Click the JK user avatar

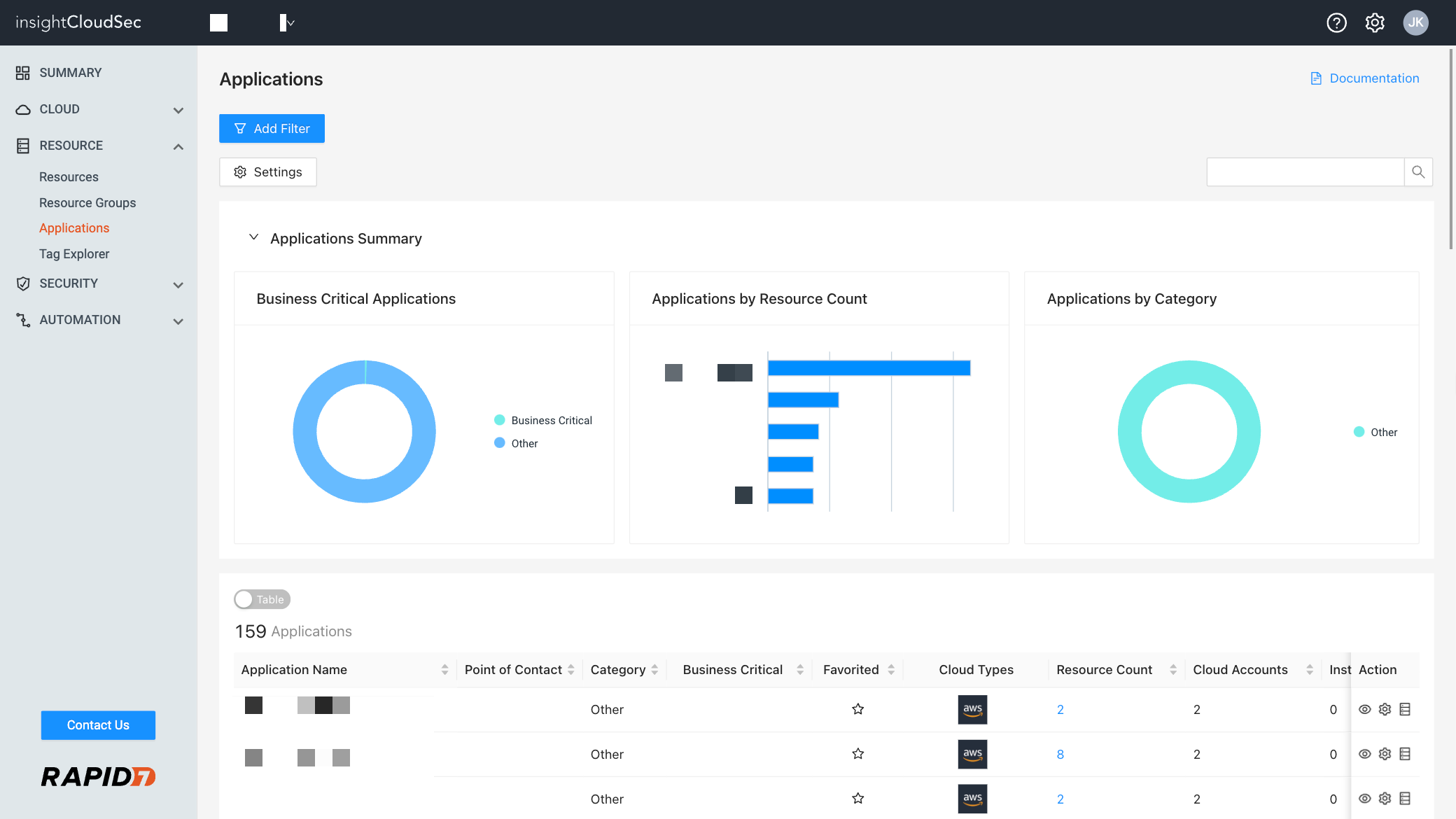pyautogui.click(x=1415, y=23)
